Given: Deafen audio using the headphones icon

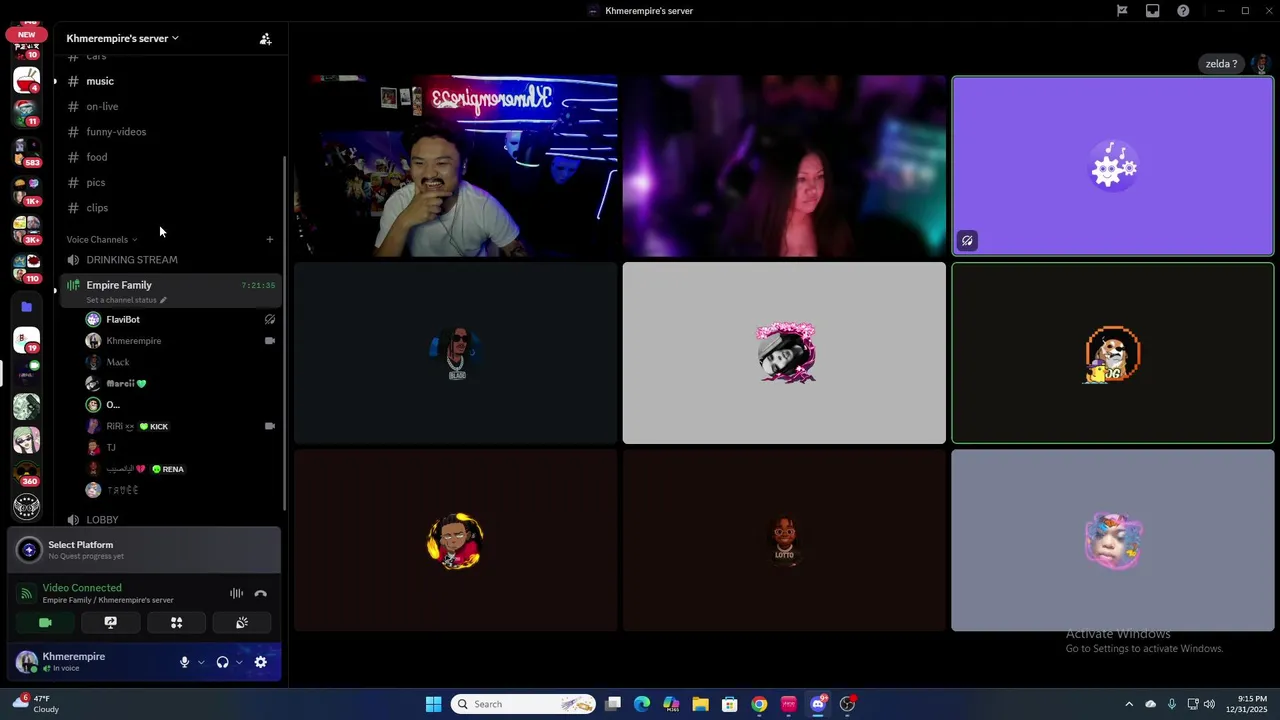Looking at the screenshot, I should [x=222, y=662].
